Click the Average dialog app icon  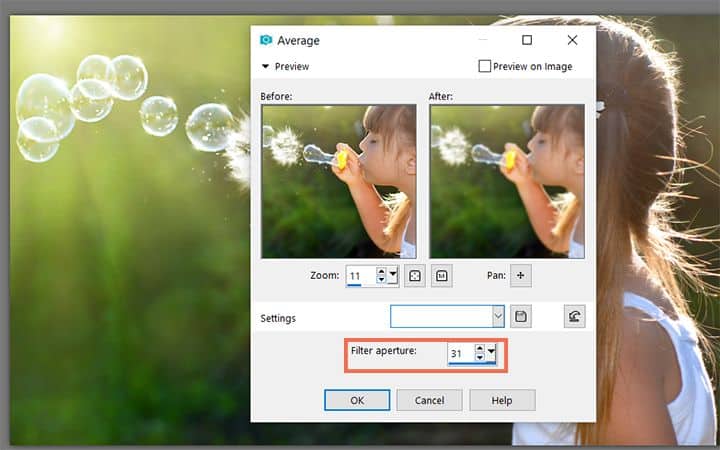click(x=266, y=40)
